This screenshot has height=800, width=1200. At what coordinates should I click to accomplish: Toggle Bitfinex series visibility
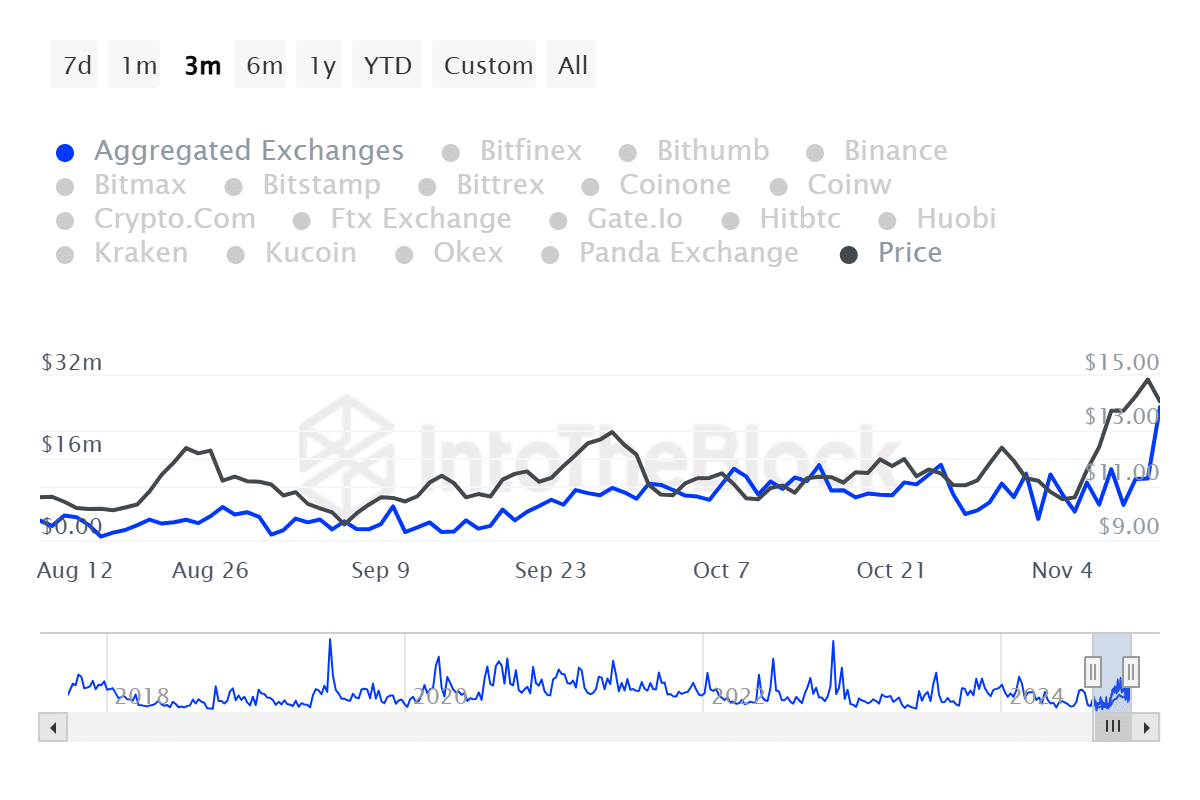point(530,152)
